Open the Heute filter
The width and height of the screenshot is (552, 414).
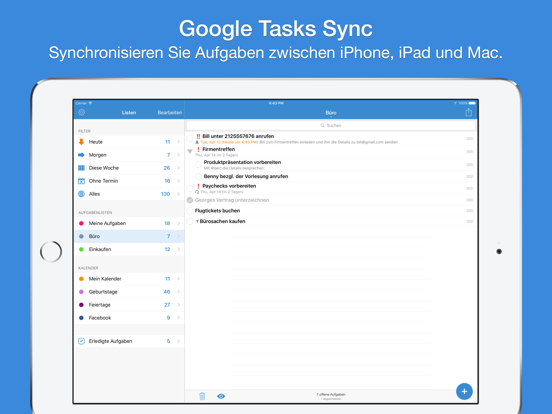[129, 142]
